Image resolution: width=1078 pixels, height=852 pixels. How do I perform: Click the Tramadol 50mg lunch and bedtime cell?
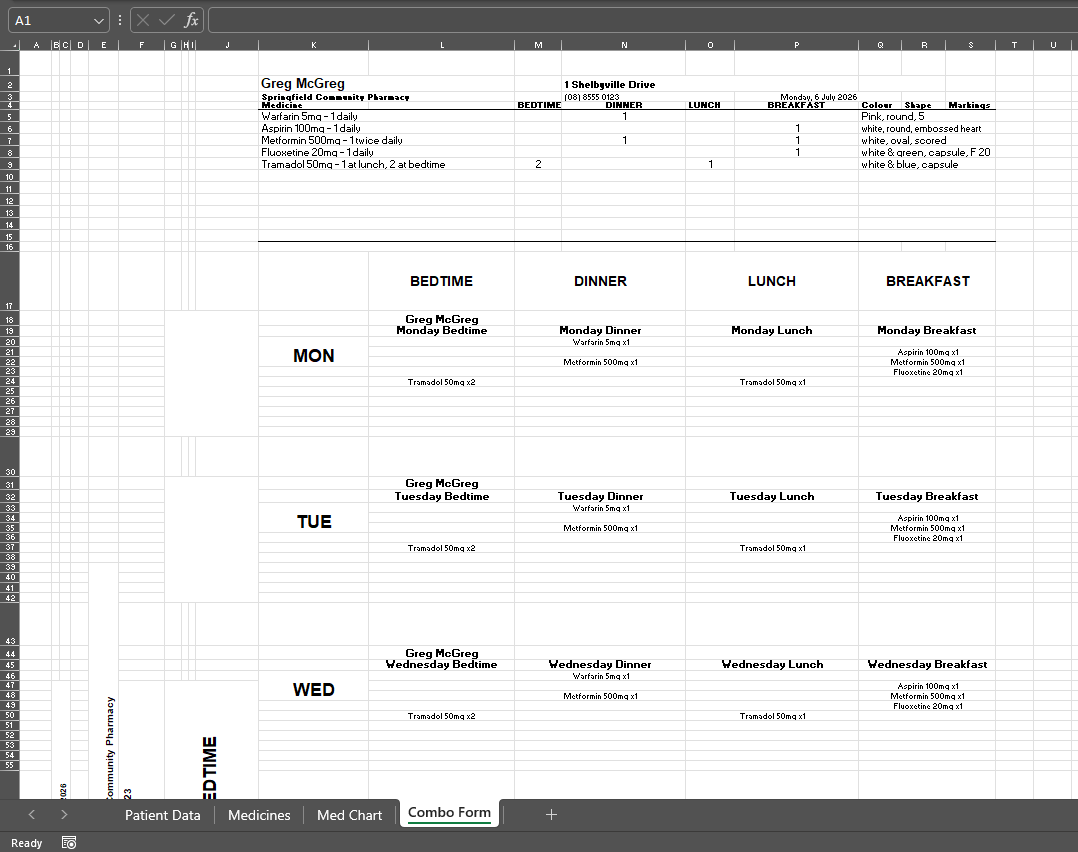[x=353, y=164]
